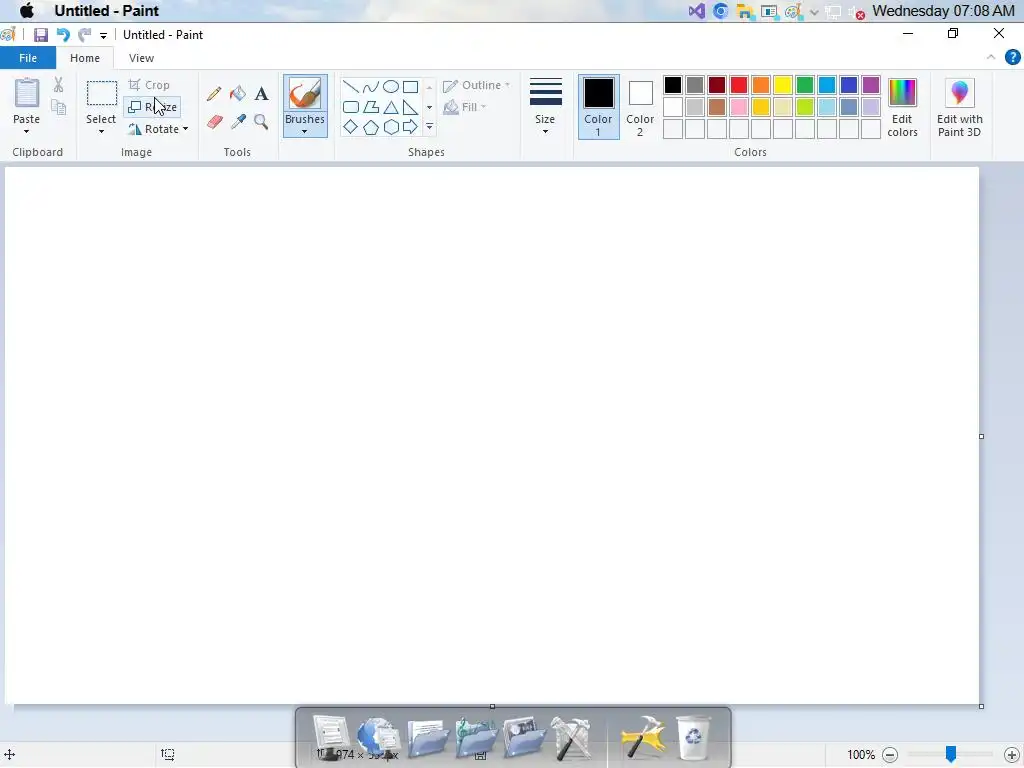Select the Color picker eyedropper
This screenshot has height=768, width=1024.
tap(238, 121)
